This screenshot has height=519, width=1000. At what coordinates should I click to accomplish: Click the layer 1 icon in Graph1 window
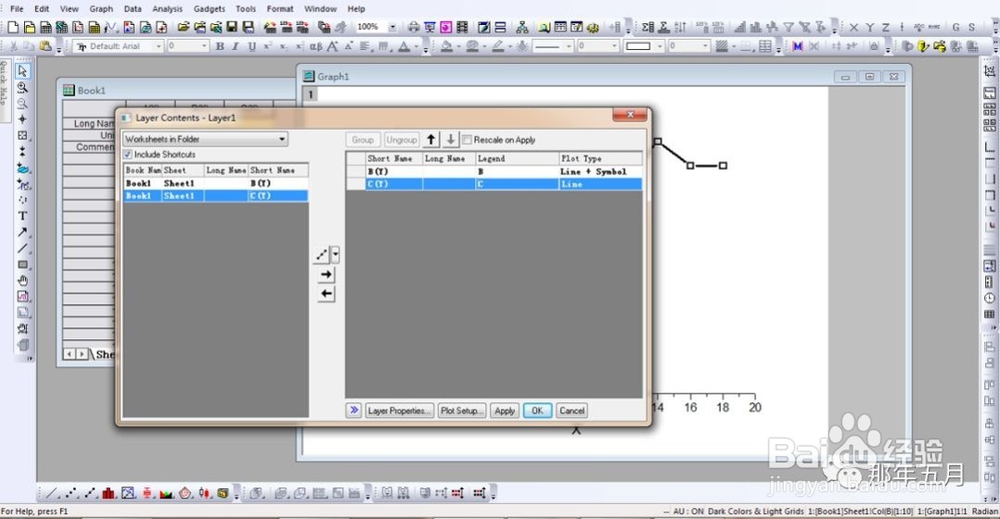click(x=311, y=94)
